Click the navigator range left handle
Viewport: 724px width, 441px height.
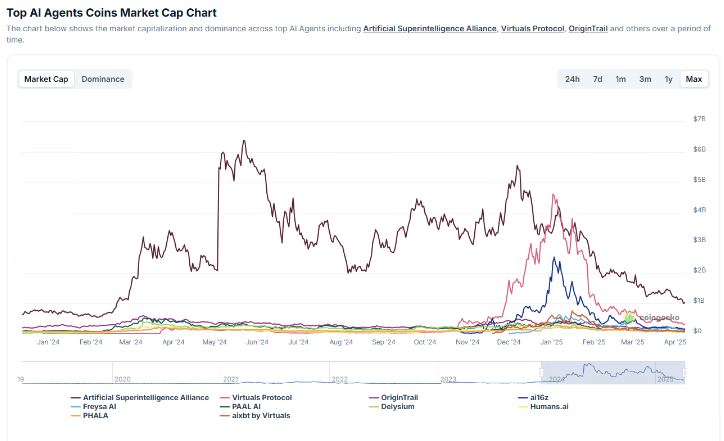click(541, 372)
